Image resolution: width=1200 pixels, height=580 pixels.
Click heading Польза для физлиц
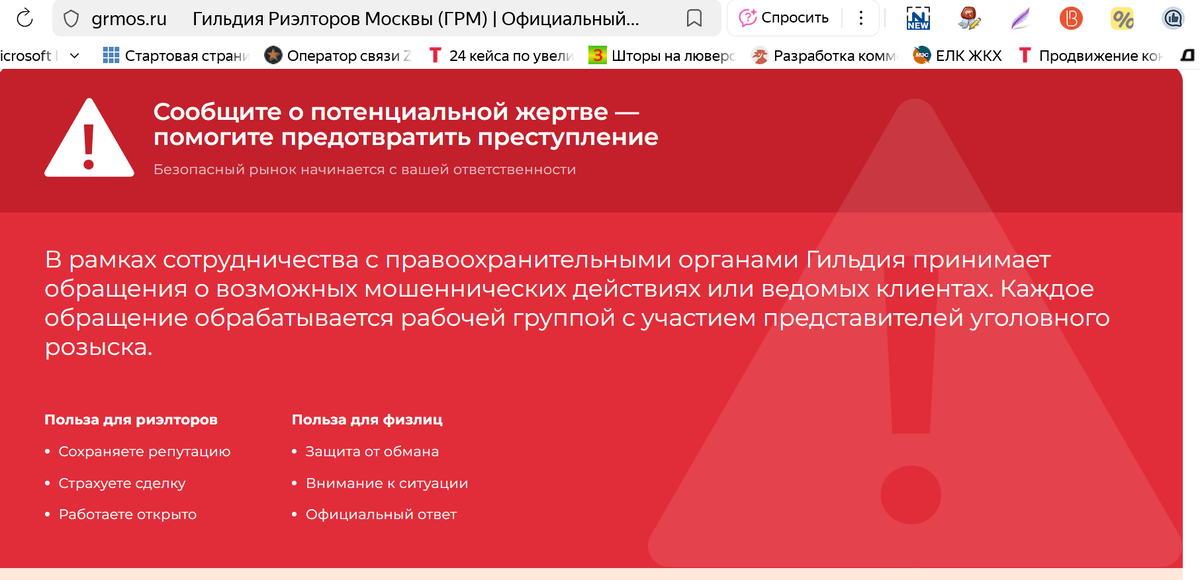(367, 419)
